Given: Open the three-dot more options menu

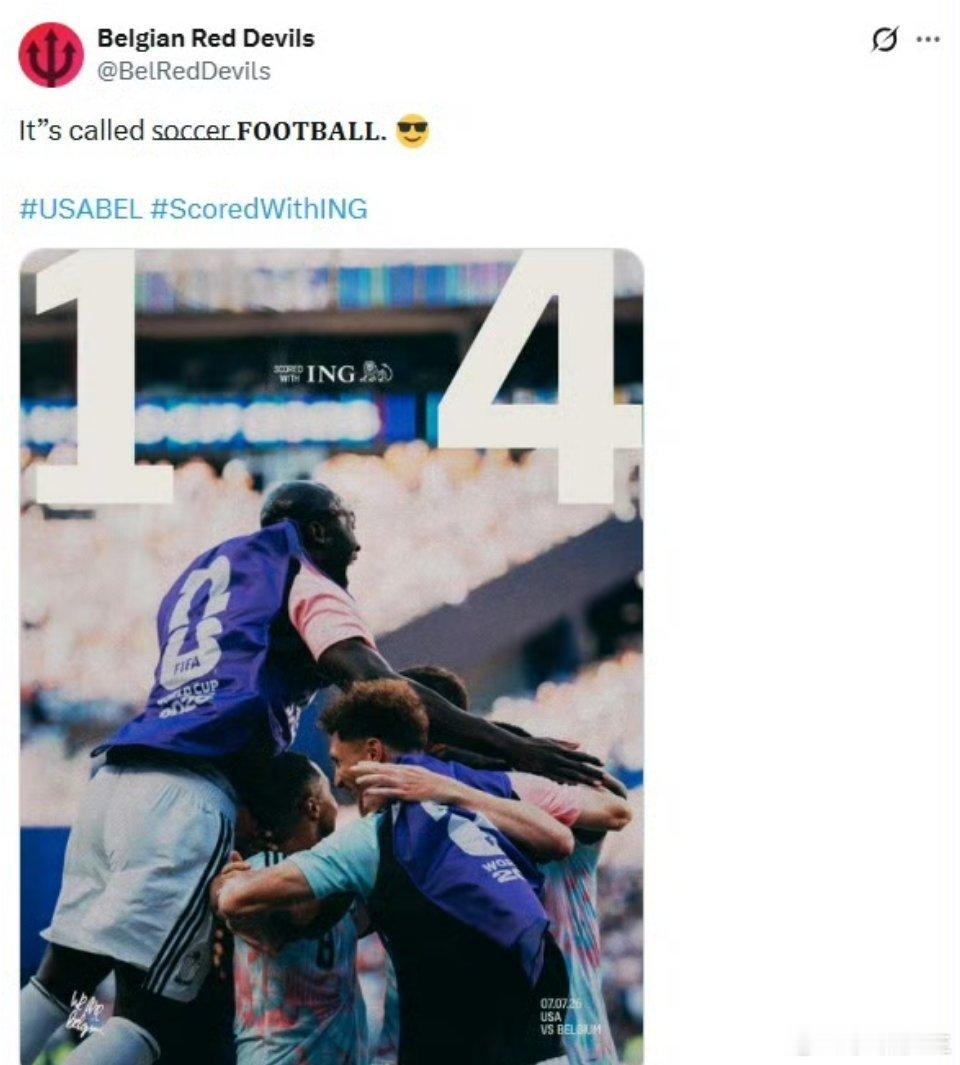Looking at the screenshot, I should pyautogui.click(x=928, y=39).
